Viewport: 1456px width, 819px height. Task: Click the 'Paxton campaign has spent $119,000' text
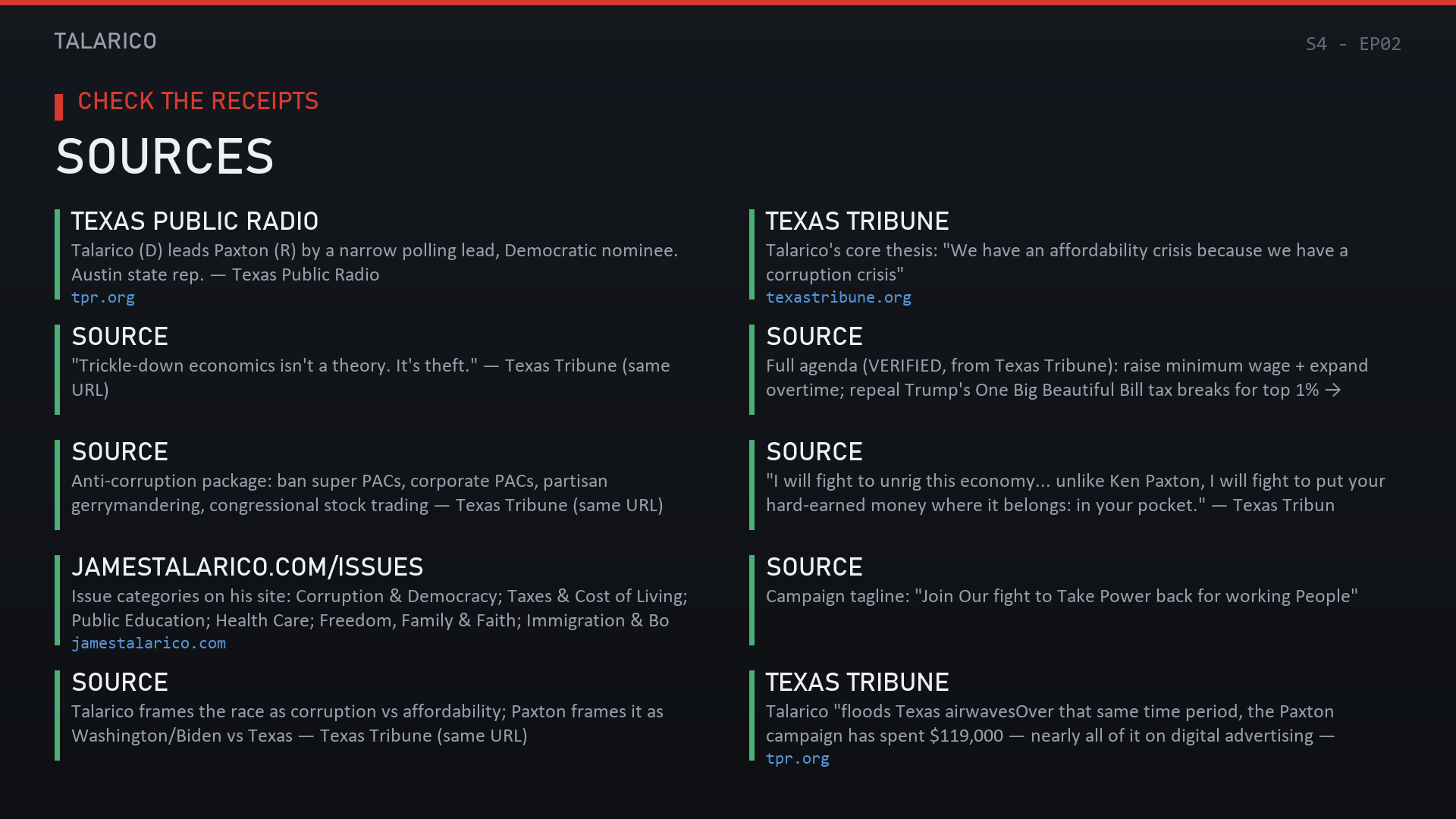click(x=1050, y=723)
